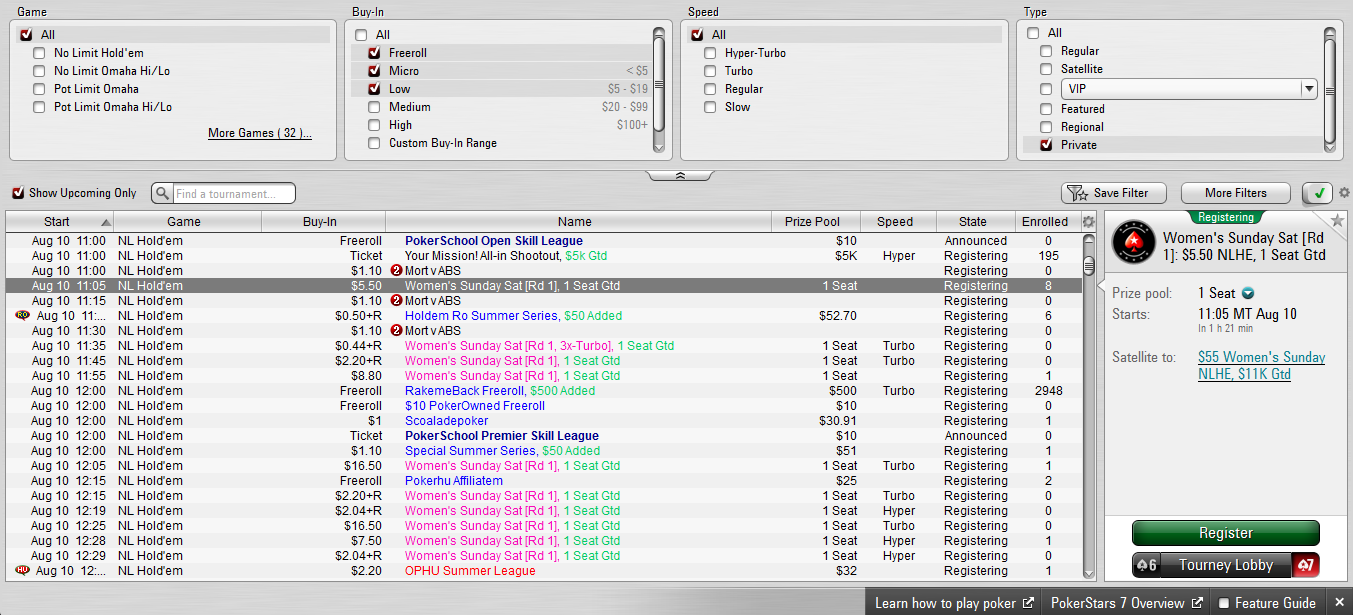Check the Turbo speed filter
The height and width of the screenshot is (615, 1353).
pos(710,71)
